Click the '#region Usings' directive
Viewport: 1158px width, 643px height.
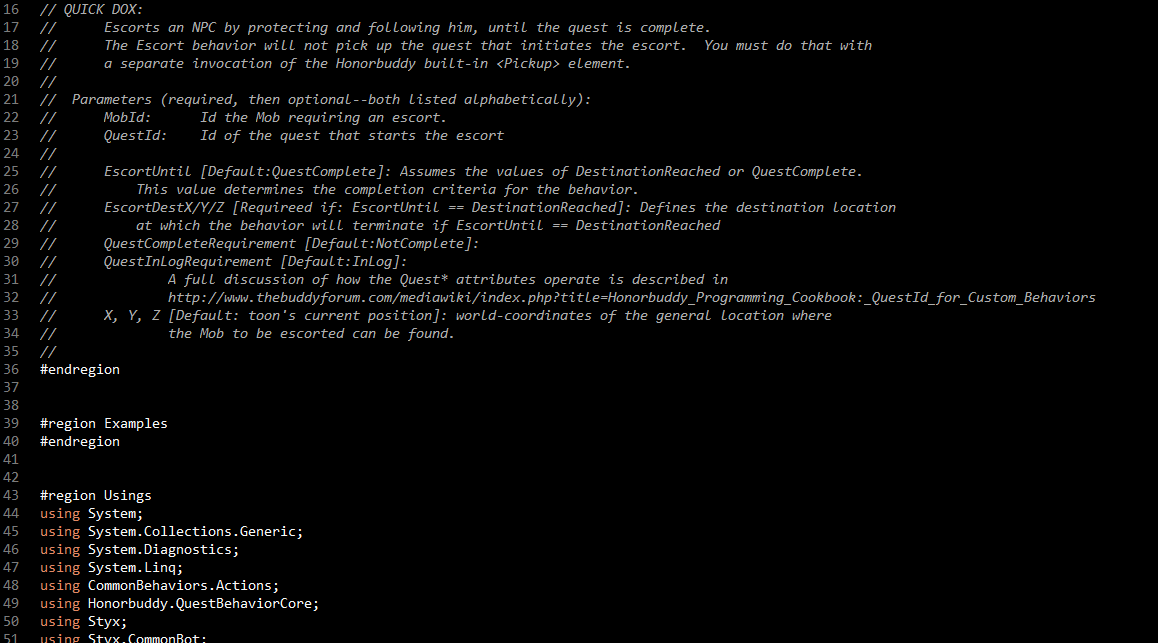[x=95, y=495]
